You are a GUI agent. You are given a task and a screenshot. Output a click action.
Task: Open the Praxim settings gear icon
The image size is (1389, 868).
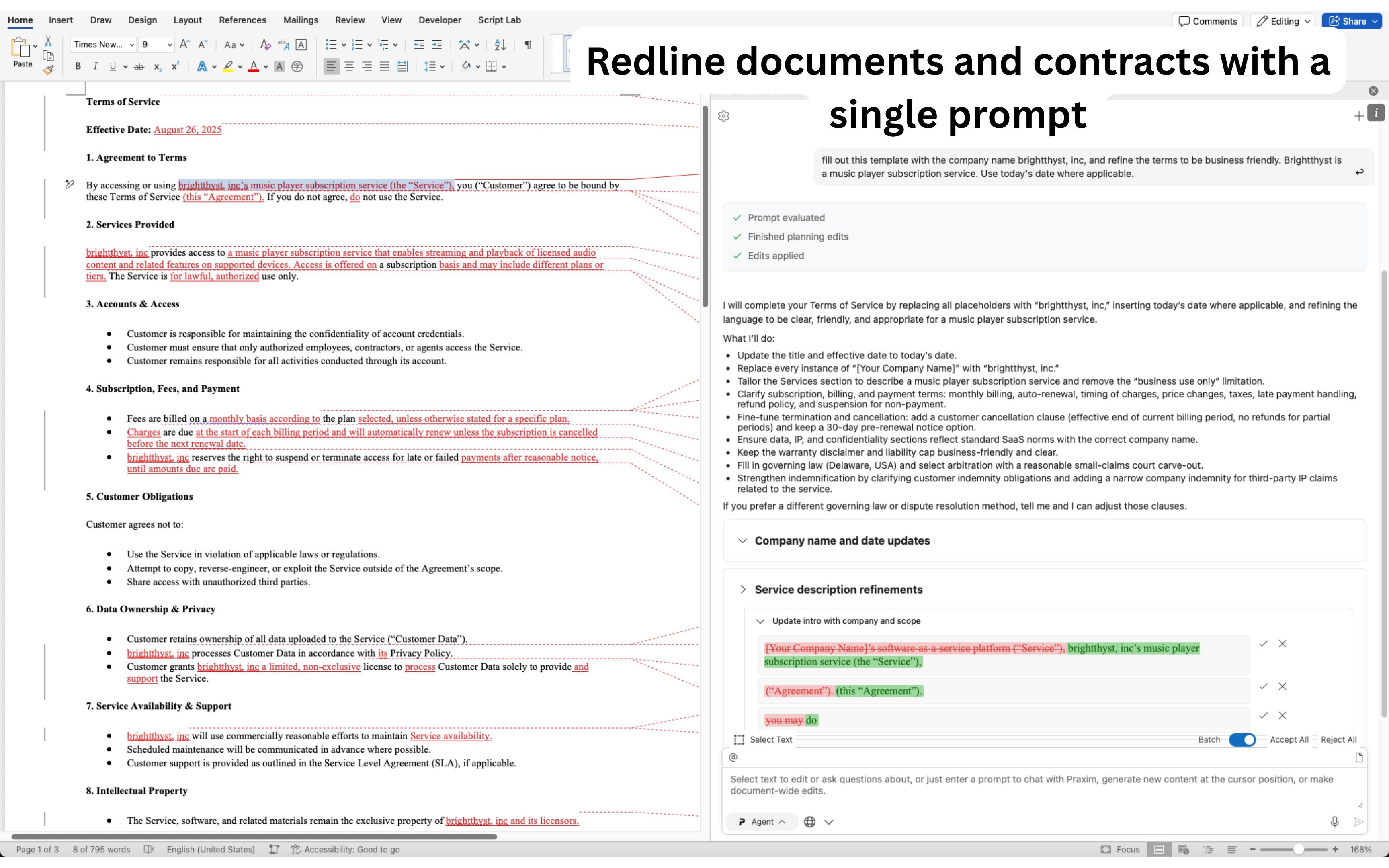coord(724,116)
